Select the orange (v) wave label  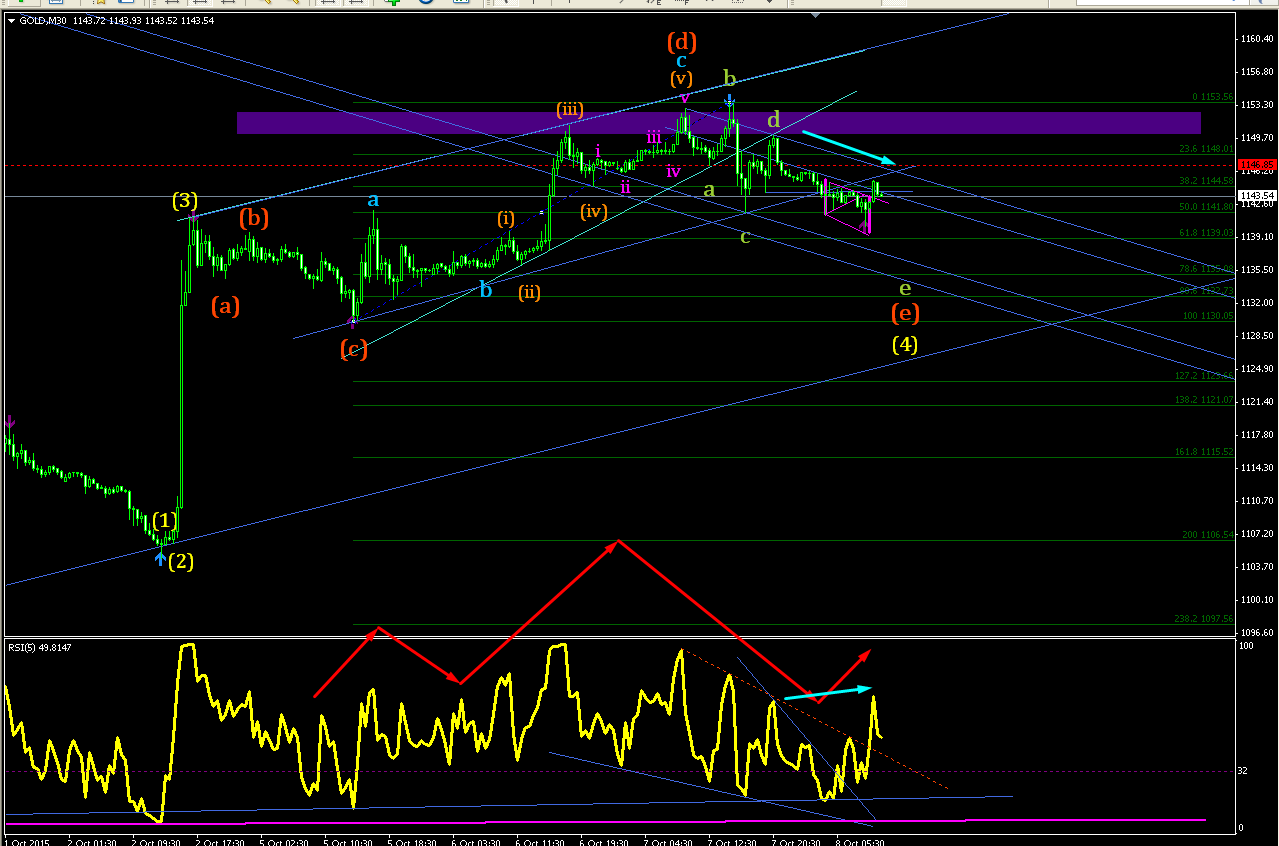681,78
